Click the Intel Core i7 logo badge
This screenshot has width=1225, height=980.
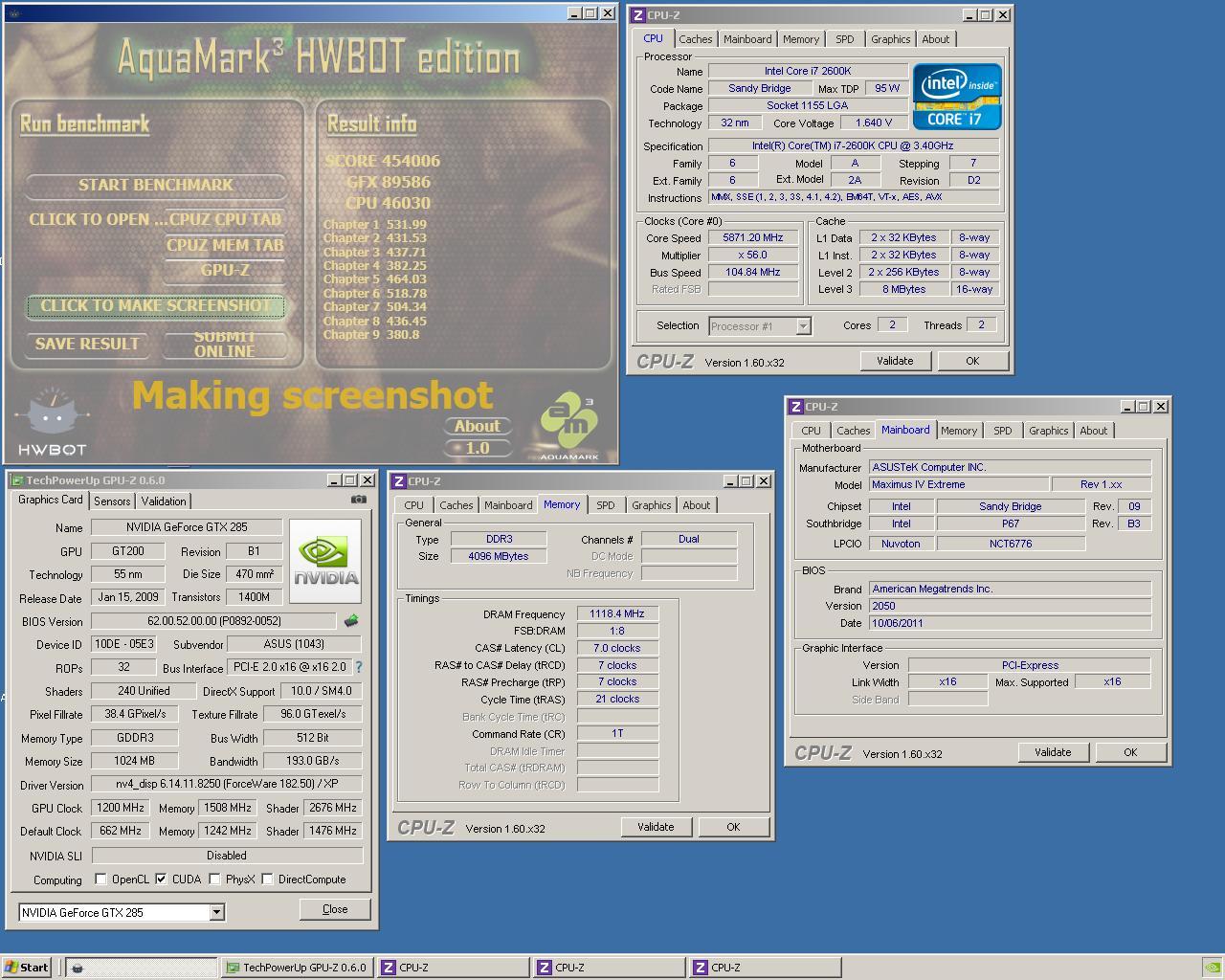click(x=957, y=96)
